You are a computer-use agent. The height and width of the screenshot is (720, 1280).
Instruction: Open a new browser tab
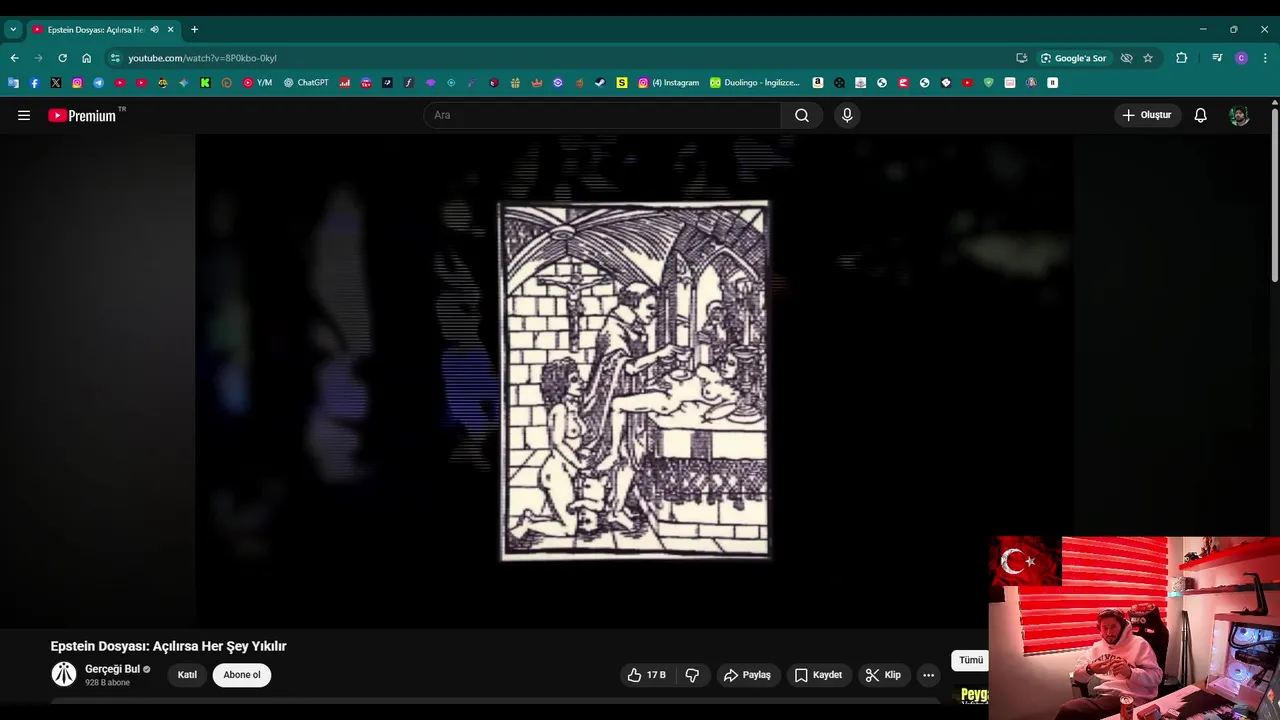click(x=194, y=30)
